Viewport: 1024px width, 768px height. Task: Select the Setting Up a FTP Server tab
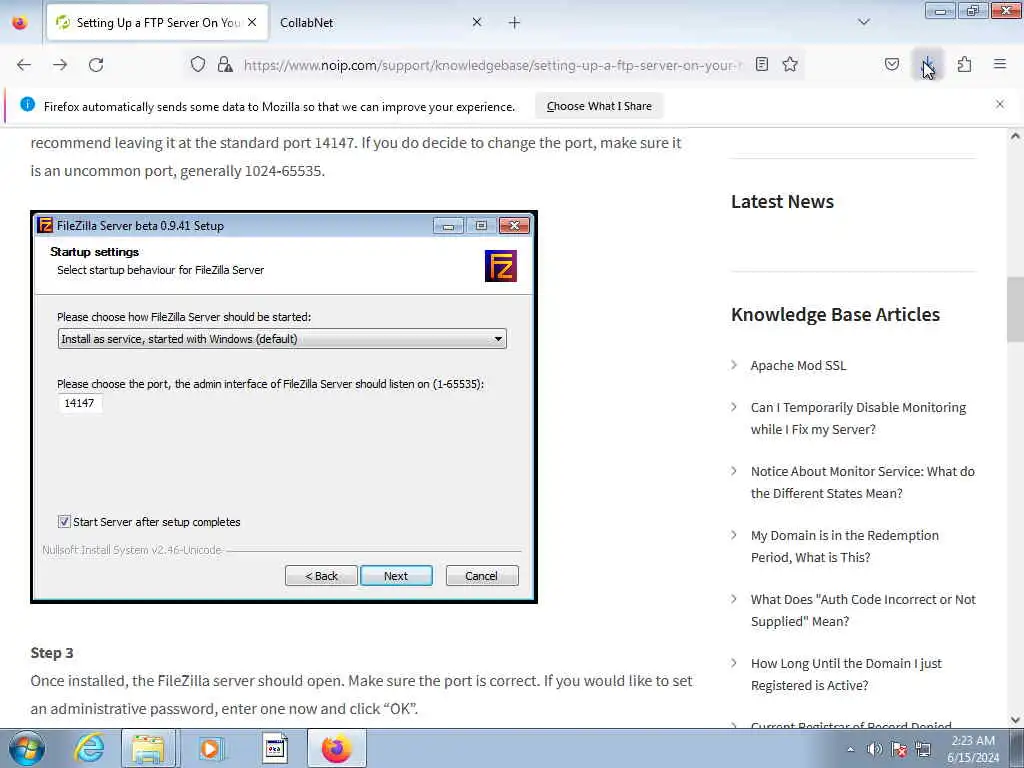point(157,23)
